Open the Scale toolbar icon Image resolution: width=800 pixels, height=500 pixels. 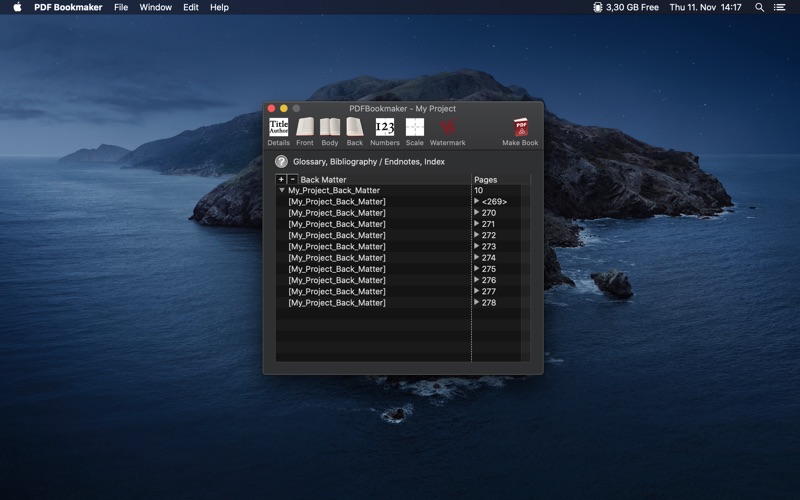click(414, 132)
